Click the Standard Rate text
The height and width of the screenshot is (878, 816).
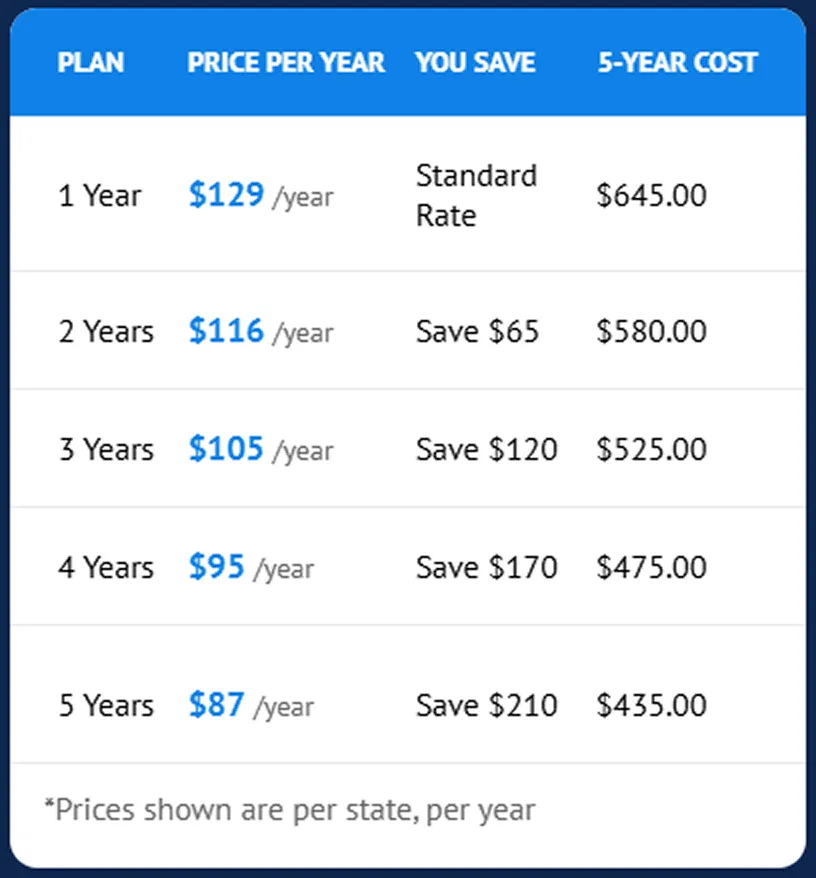click(x=477, y=195)
